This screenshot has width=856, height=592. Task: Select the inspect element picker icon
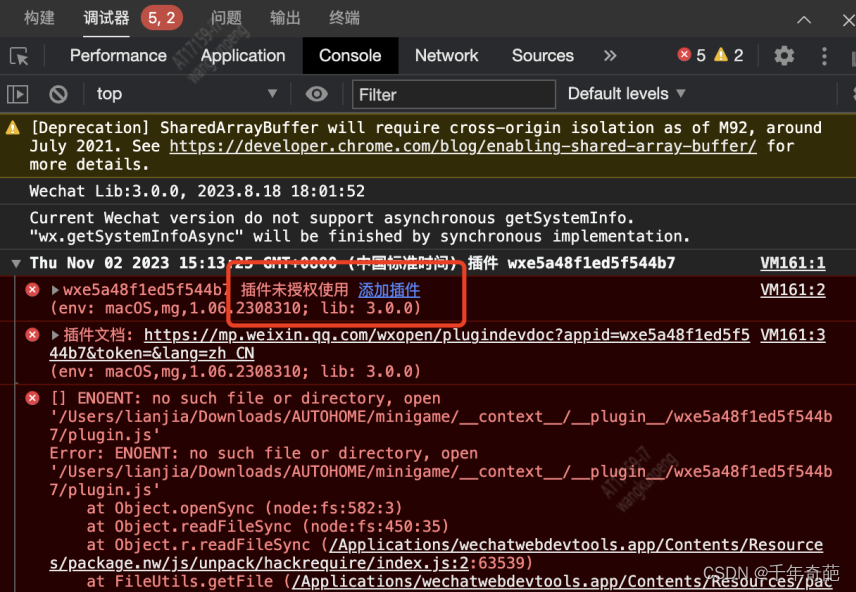point(20,56)
